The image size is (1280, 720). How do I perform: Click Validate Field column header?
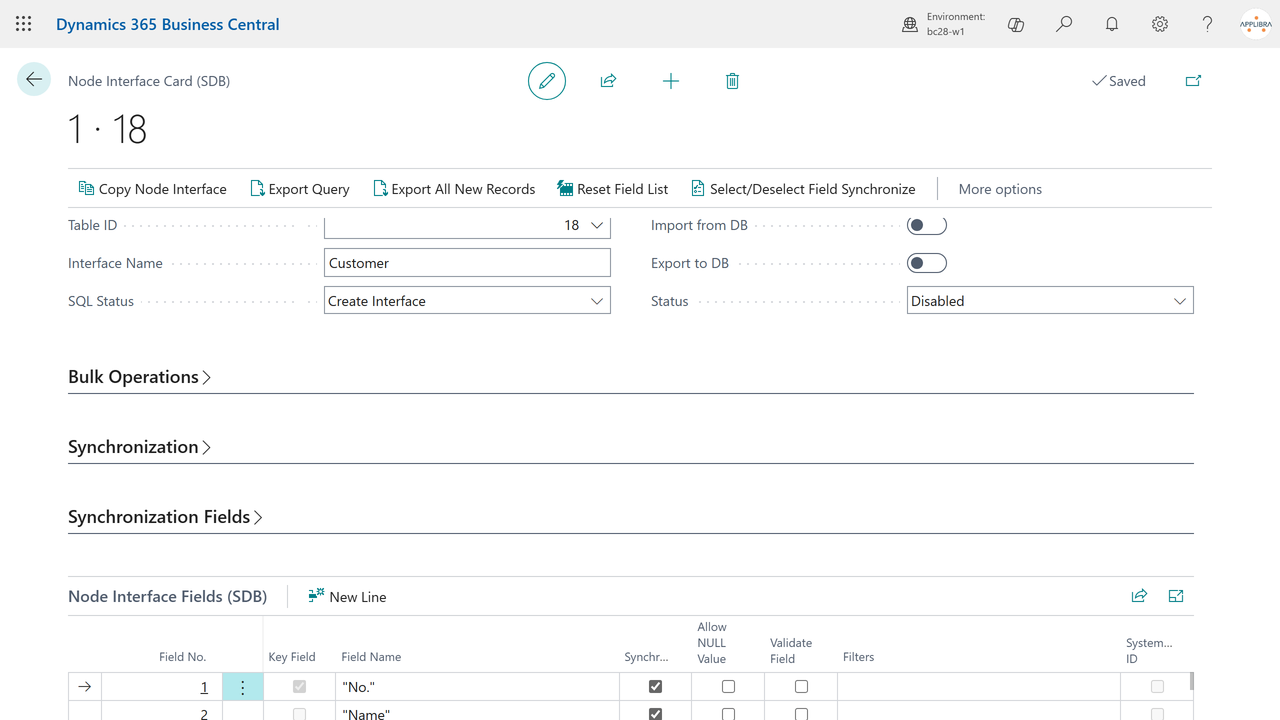tap(791, 650)
